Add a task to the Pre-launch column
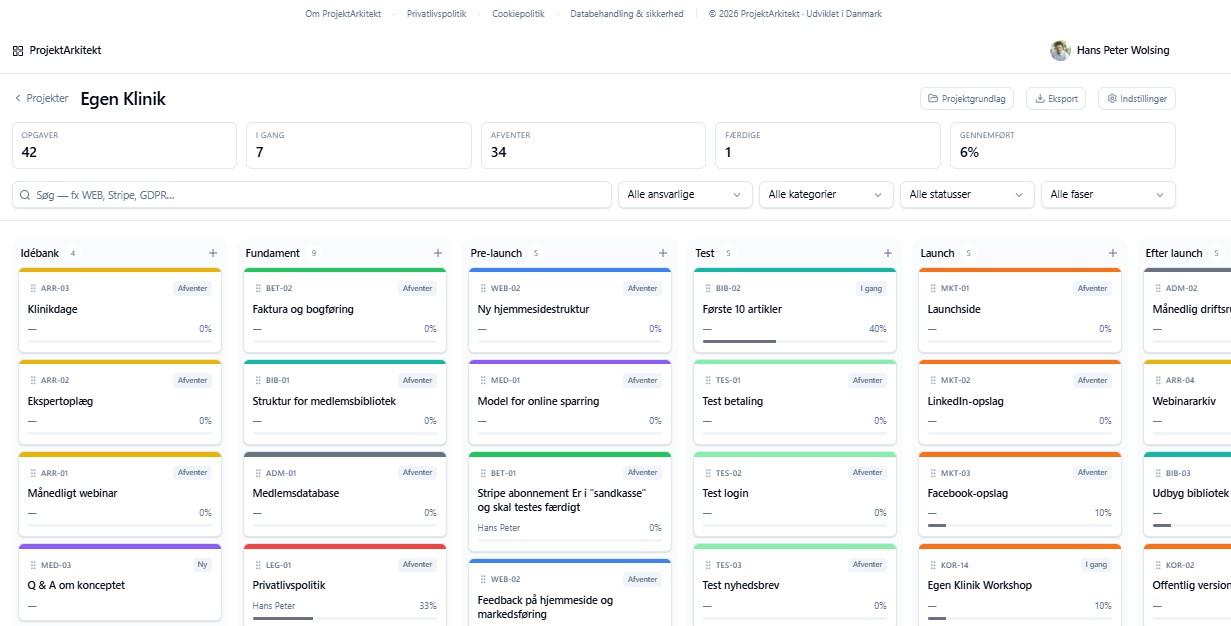This screenshot has height=626, width=1231. (663, 253)
